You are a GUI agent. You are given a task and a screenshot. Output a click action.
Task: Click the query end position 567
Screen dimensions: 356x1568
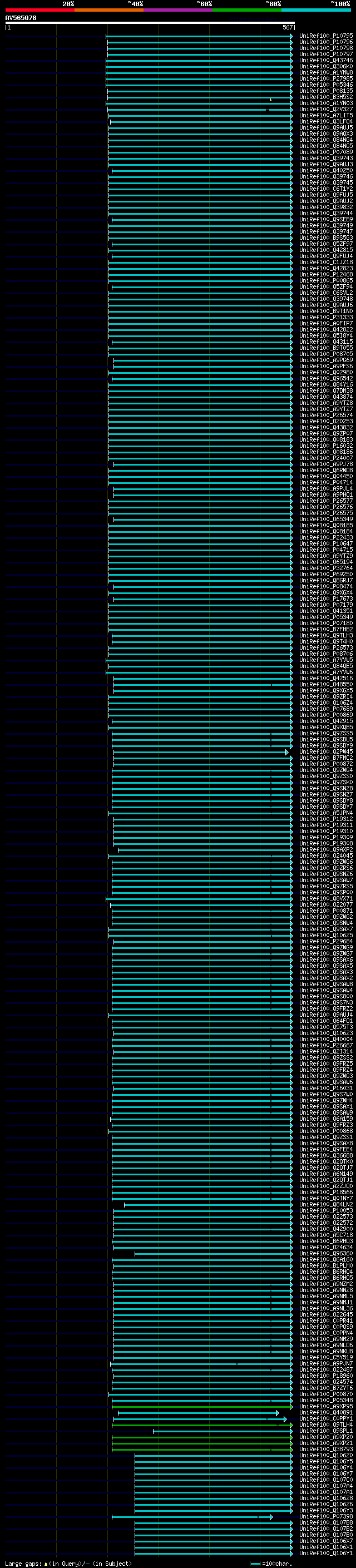tap(288, 27)
